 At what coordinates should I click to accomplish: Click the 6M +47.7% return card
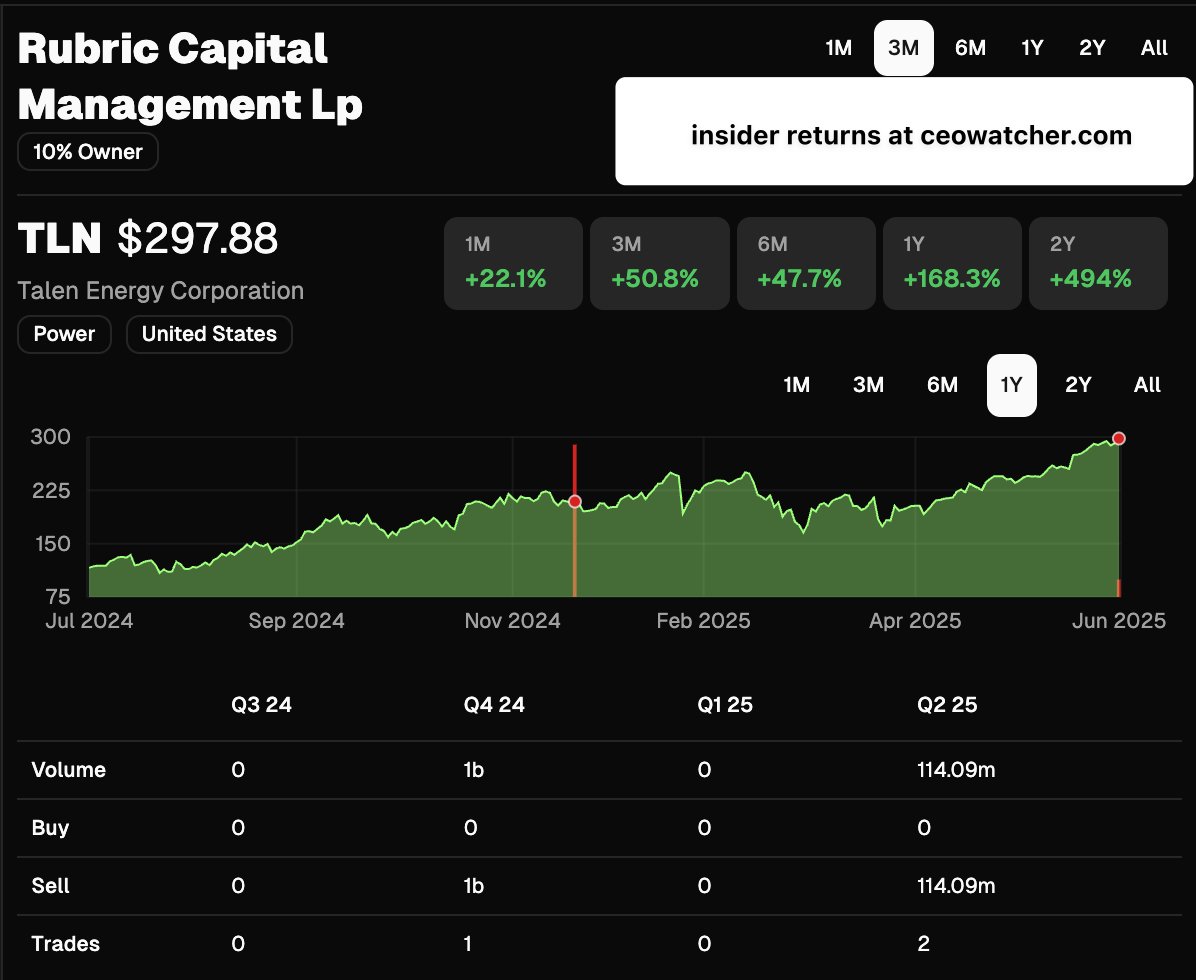tap(806, 263)
